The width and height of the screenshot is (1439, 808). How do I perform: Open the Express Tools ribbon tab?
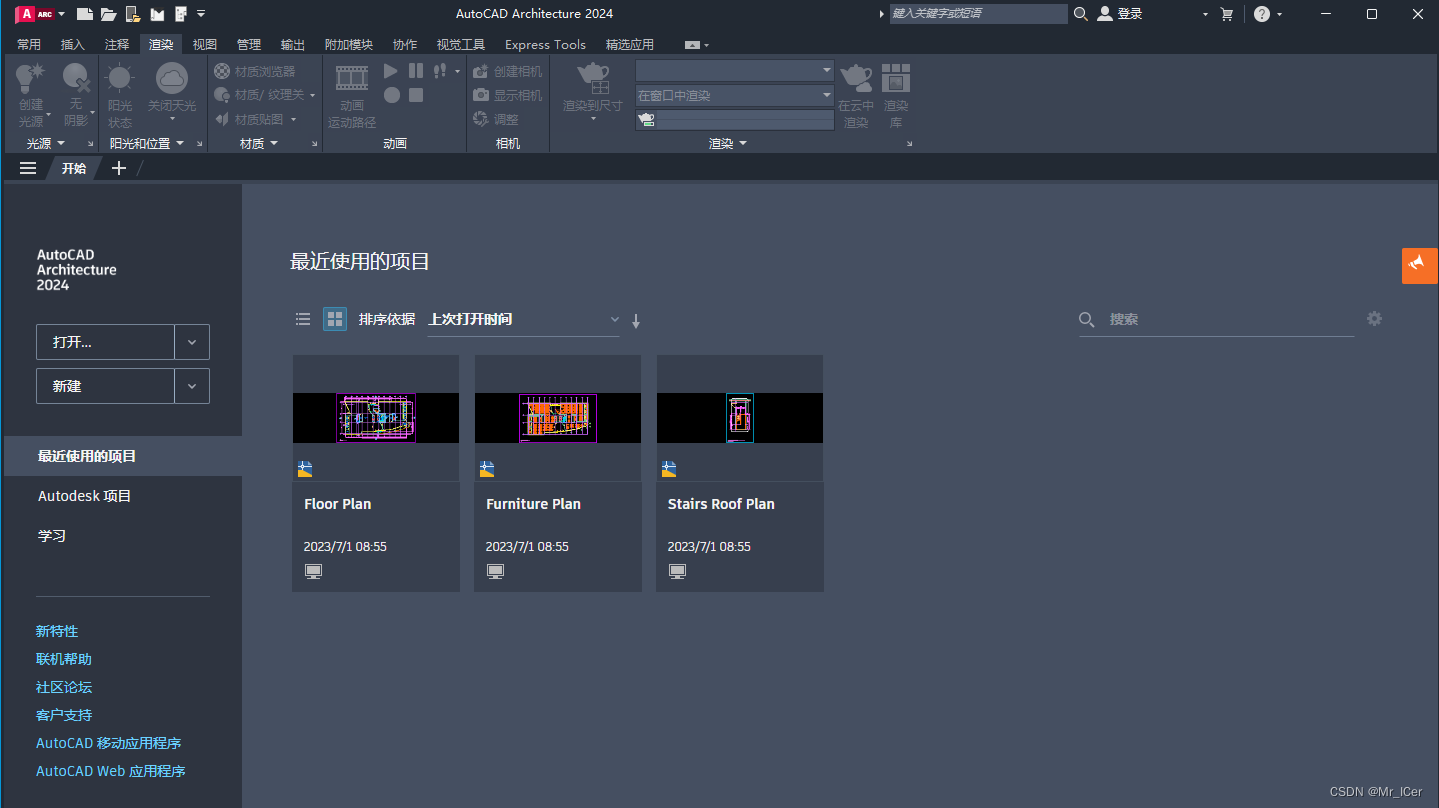545,45
